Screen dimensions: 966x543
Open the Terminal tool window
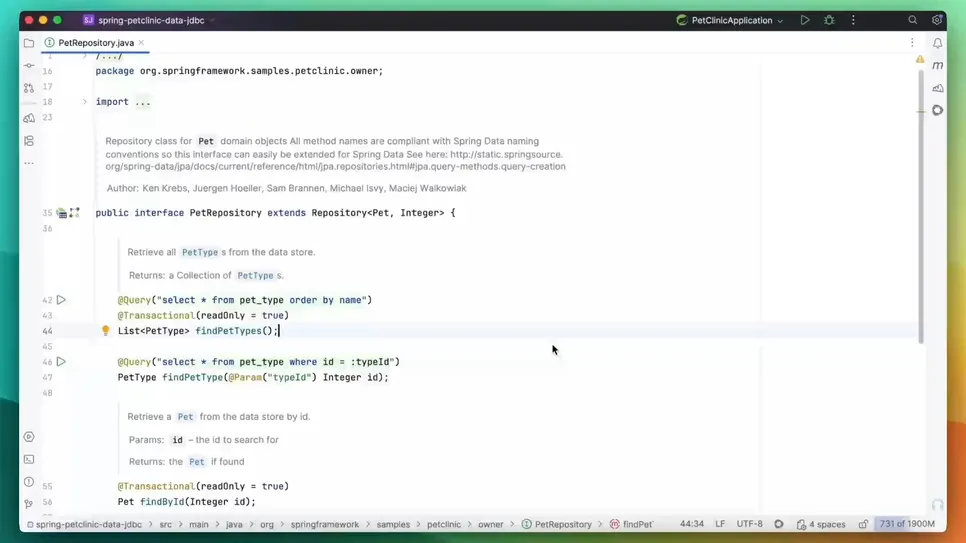click(x=29, y=460)
